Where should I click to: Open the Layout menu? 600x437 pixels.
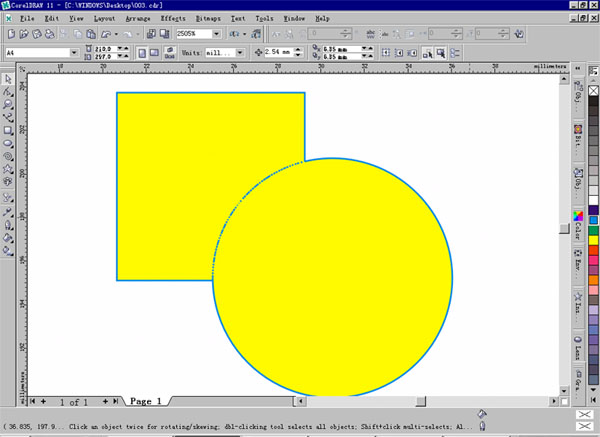click(x=104, y=18)
